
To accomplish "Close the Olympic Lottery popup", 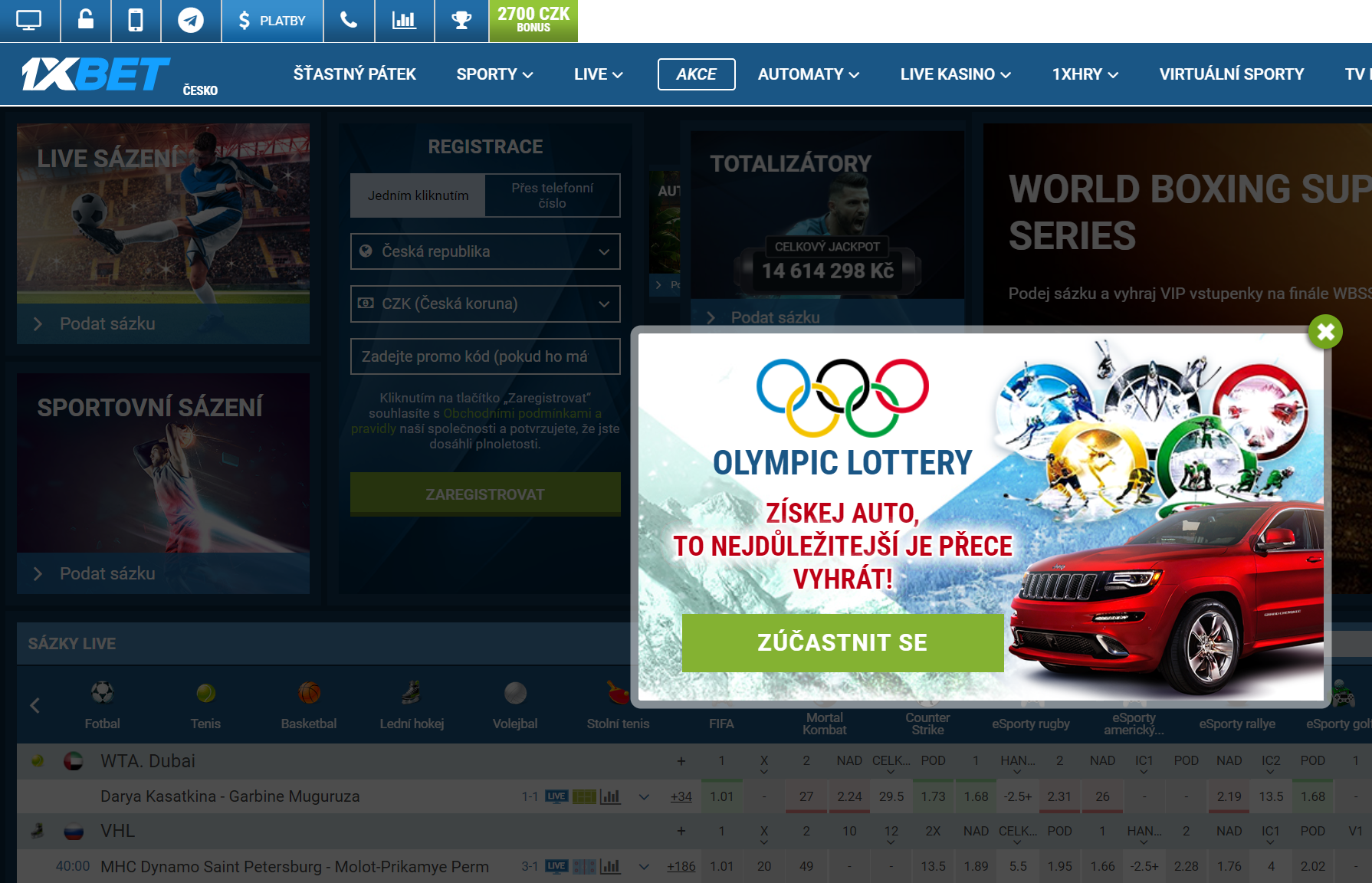I will (x=1326, y=332).
